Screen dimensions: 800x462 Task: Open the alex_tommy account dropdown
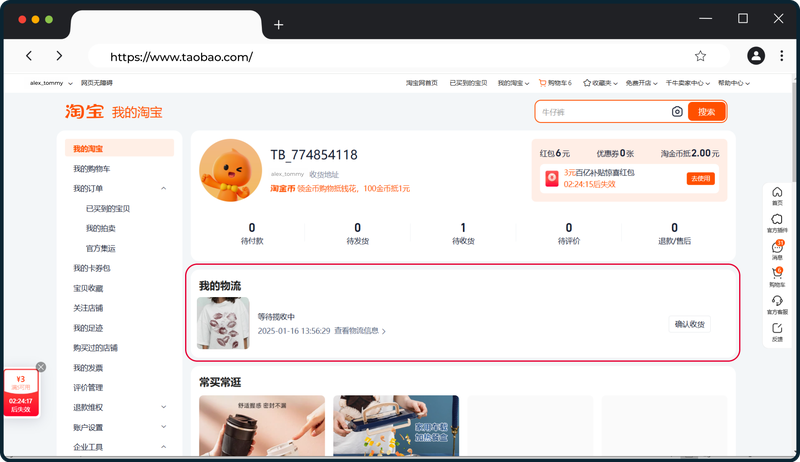51,83
